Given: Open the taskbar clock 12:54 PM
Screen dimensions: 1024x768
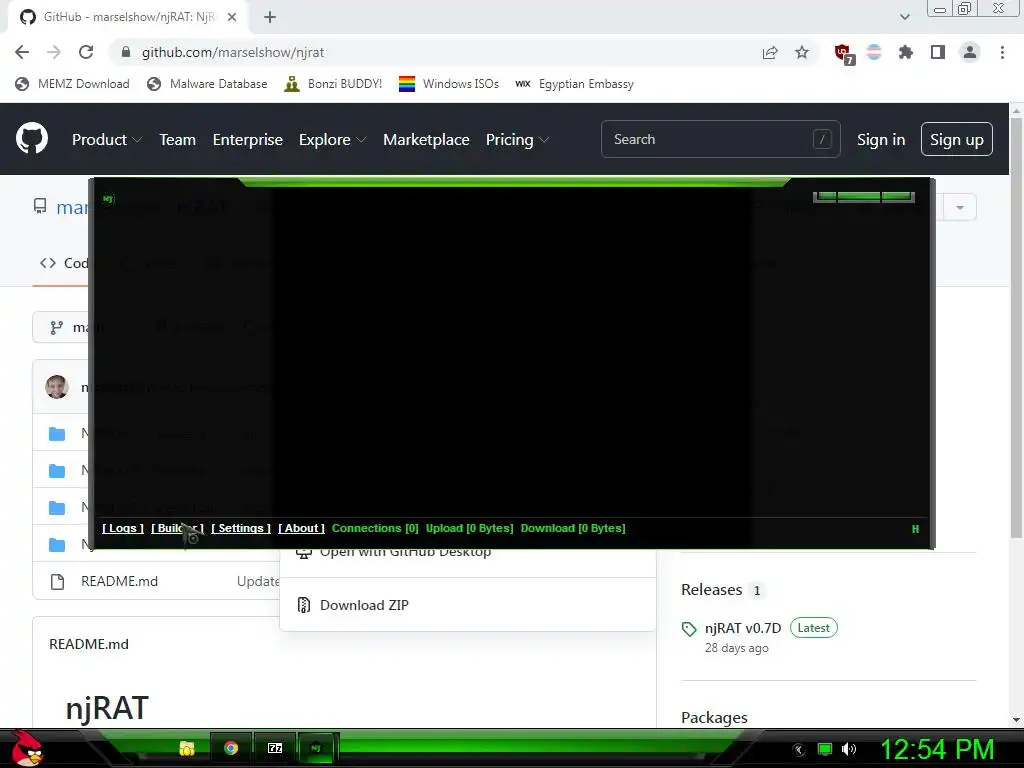Looking at the screenshot, I should click(937, 749).
